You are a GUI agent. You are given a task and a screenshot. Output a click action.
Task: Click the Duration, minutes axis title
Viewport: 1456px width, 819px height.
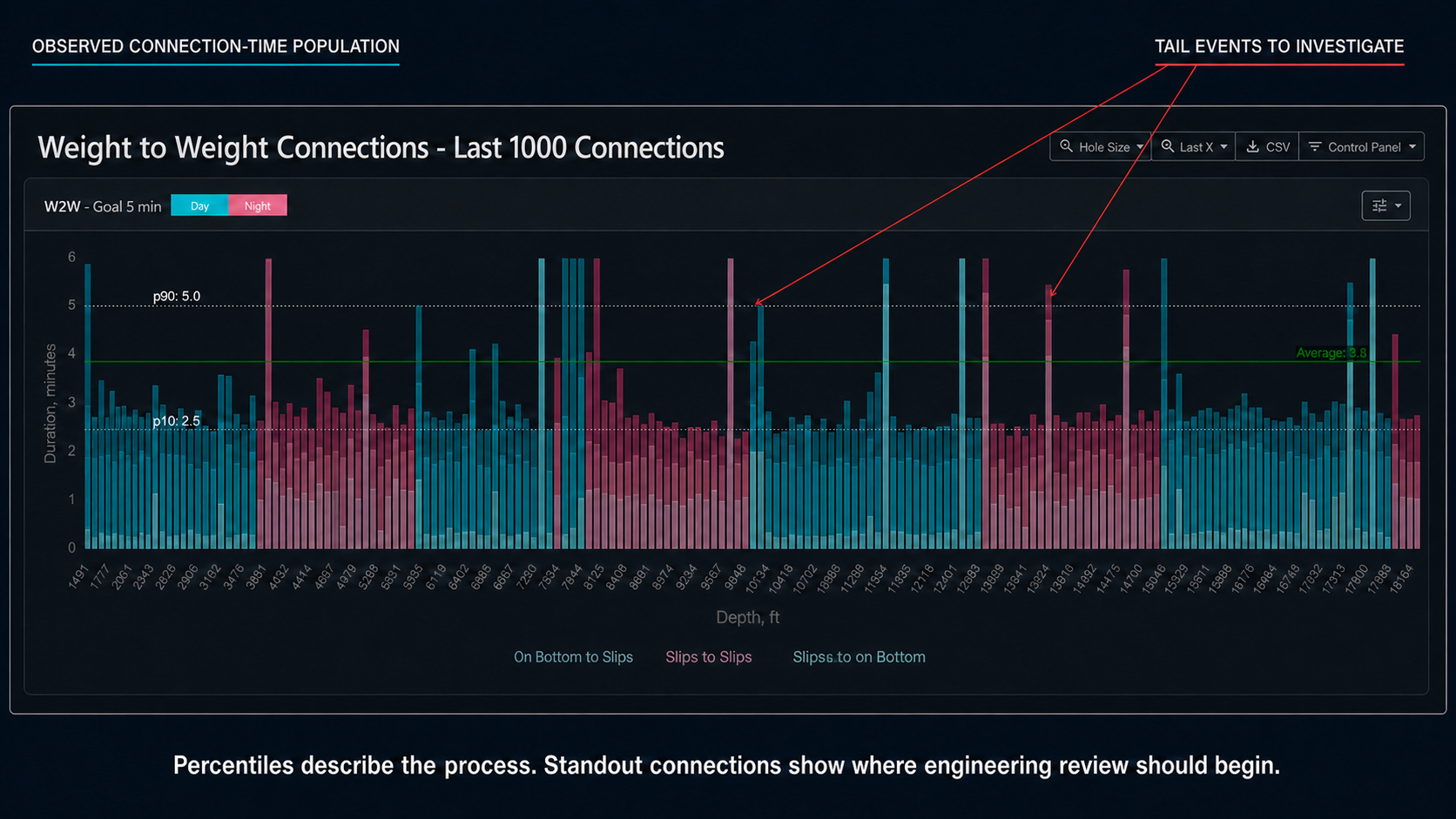coord(50,403)
